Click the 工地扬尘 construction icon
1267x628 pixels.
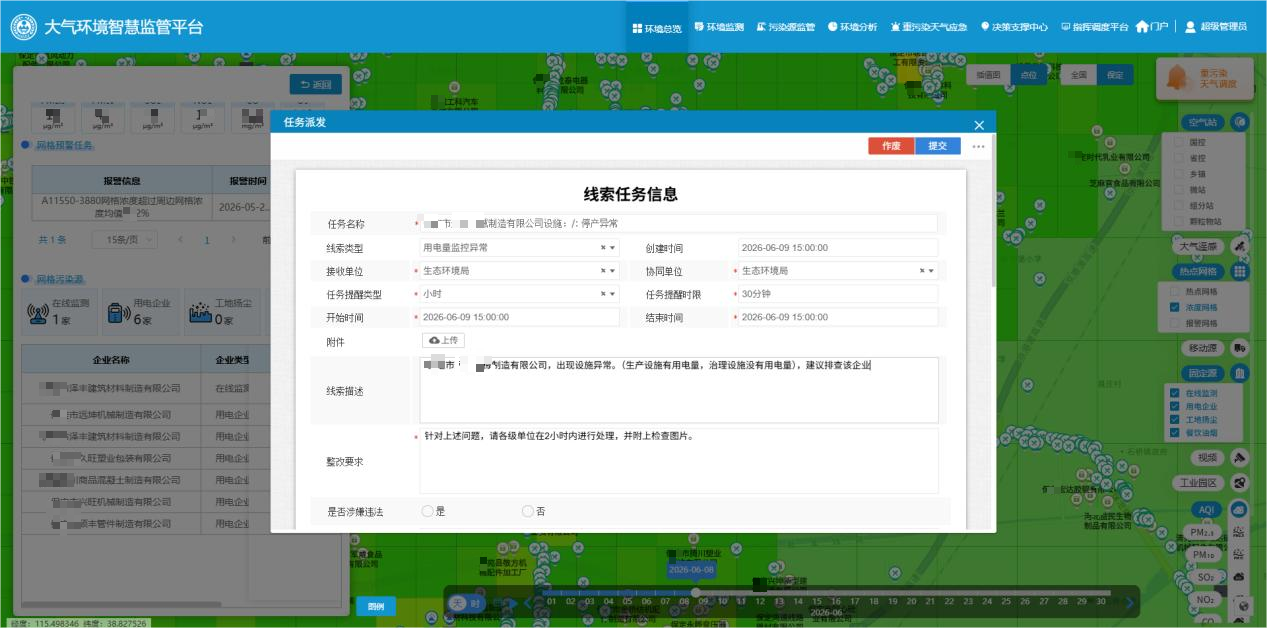200,311
